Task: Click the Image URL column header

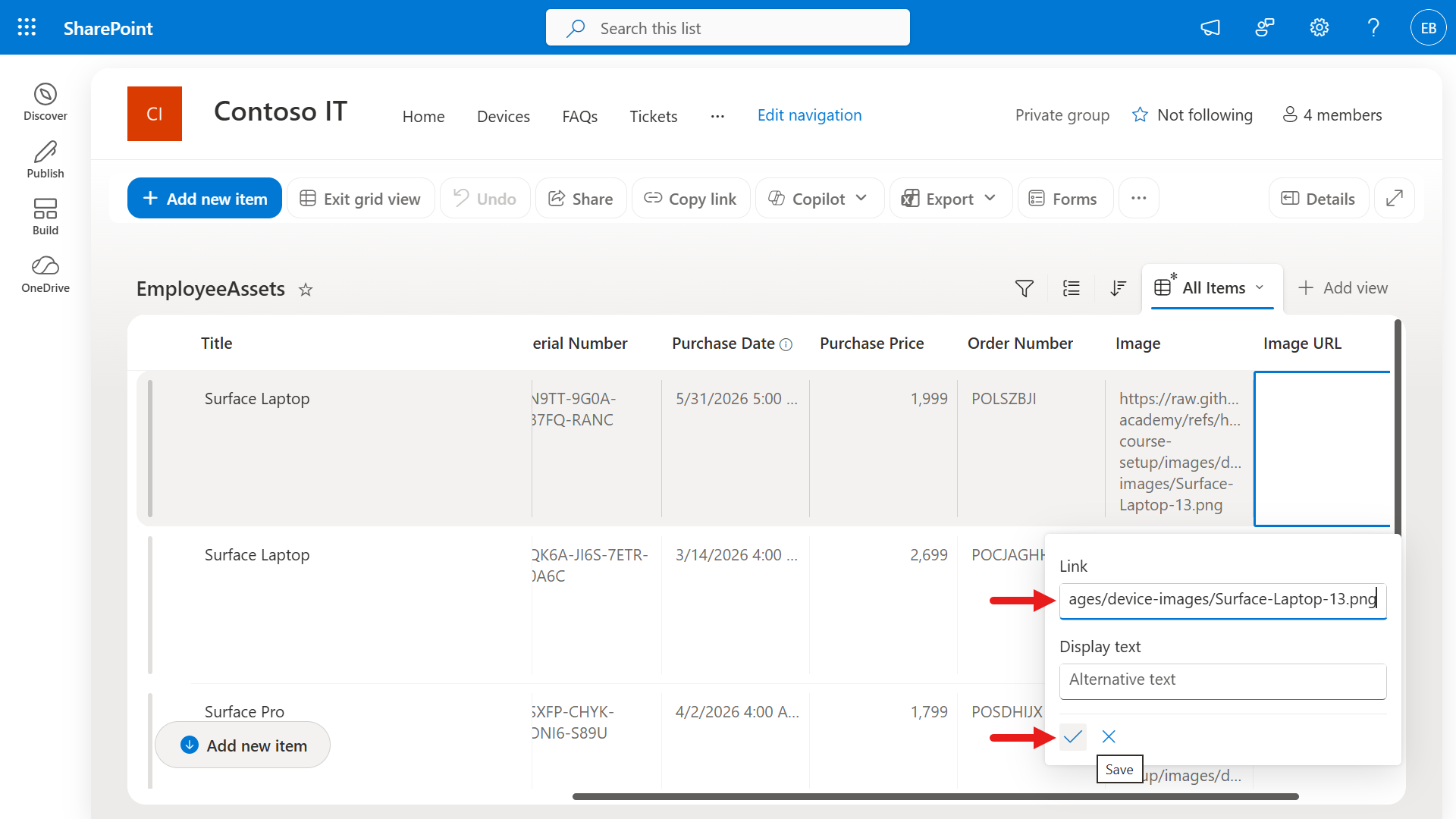Action: click(1302, 344)
